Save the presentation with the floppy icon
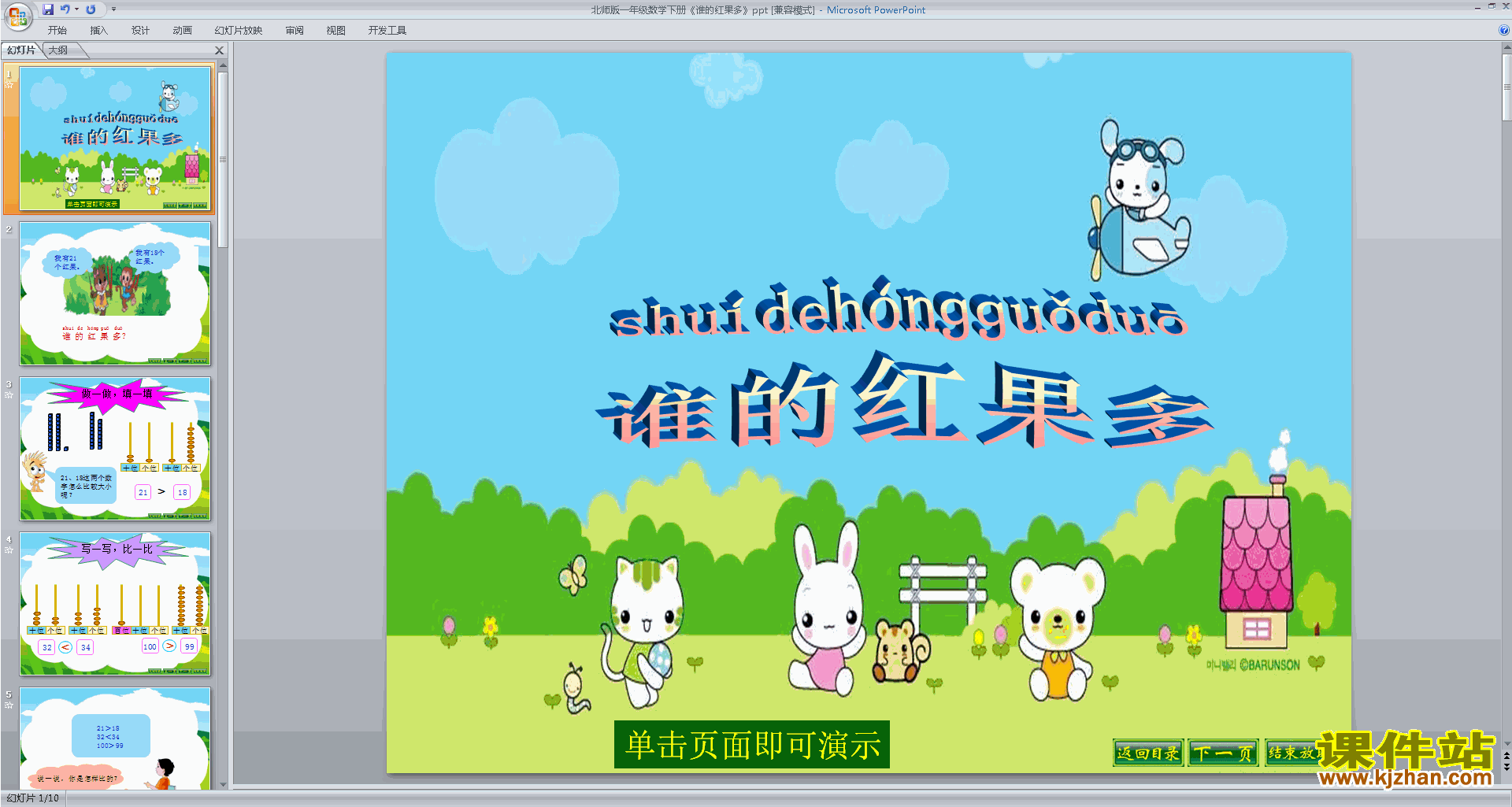The height and width of the screenshot is (807, 1512). pyautogui.click(x=48, y=9)
